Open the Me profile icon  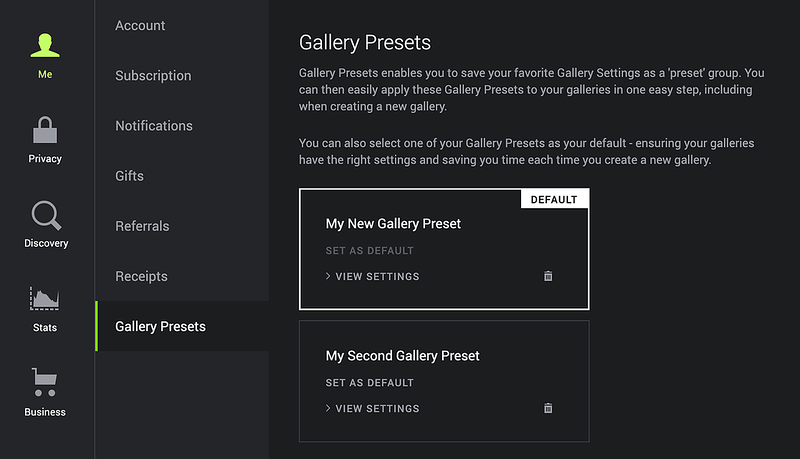click(x=45, y=45)
